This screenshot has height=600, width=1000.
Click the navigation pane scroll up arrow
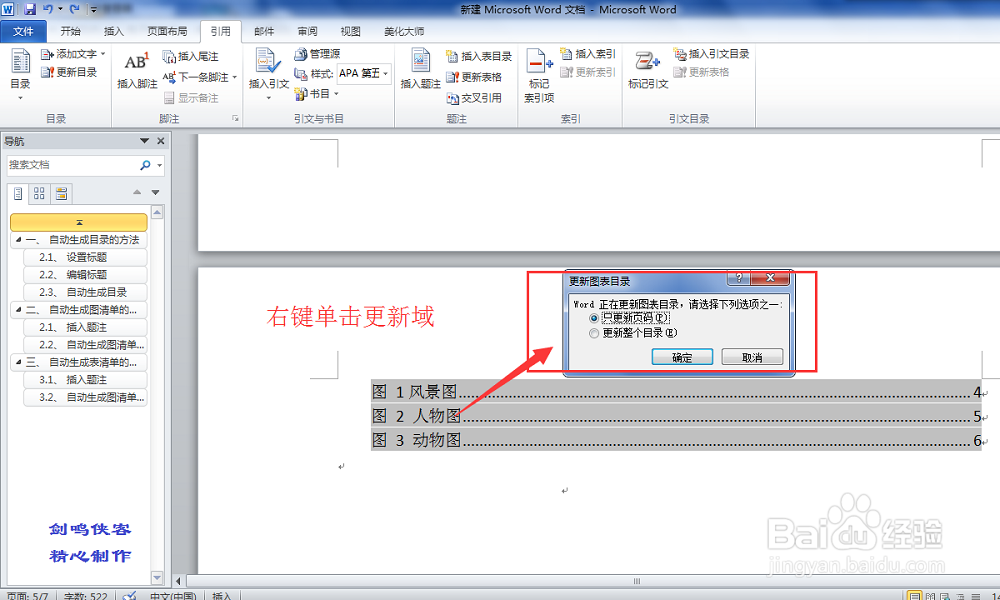click(158, 212)
